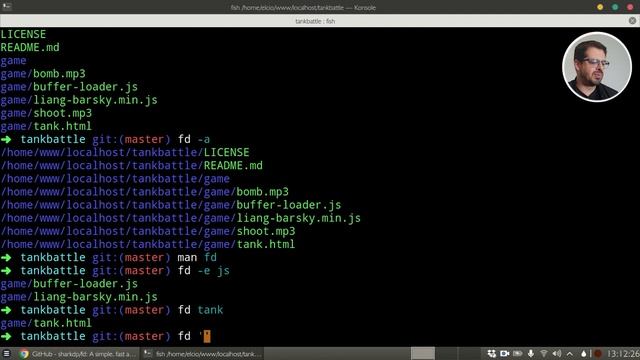Click the absolute path ending in tankbattle/LICENSE

coord(125,152)
